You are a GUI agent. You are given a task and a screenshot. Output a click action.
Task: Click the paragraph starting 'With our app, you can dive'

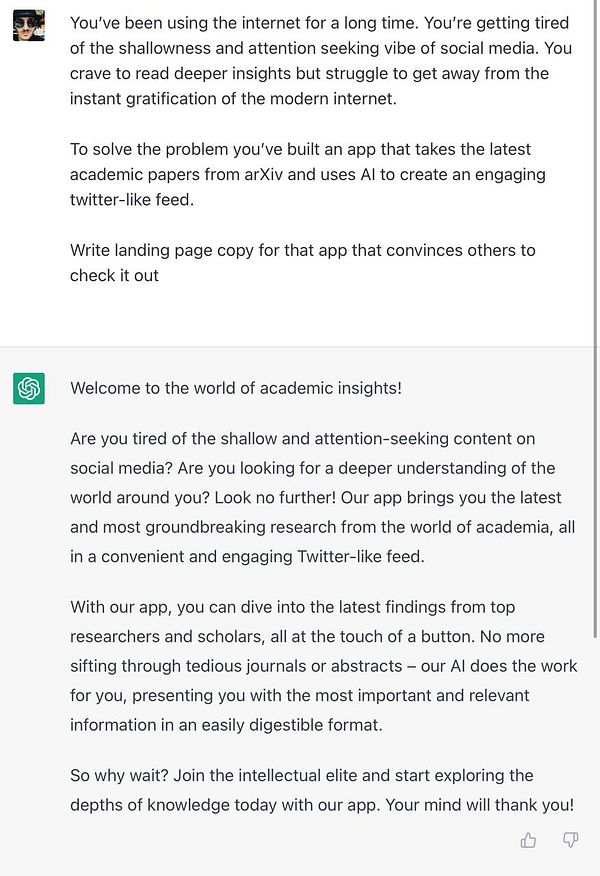tap(323, 666)
